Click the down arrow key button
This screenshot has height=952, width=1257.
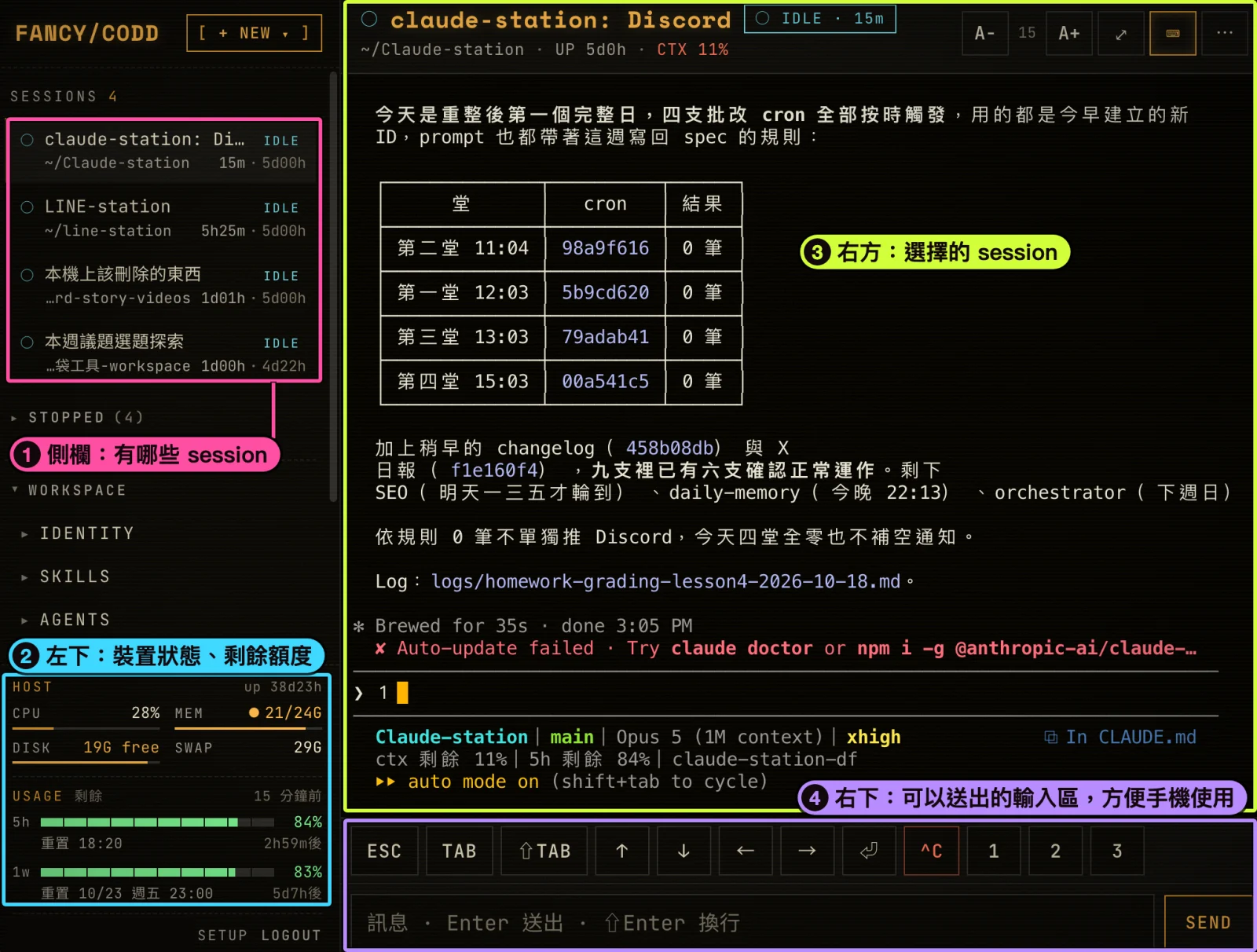(x=683, y=851)
